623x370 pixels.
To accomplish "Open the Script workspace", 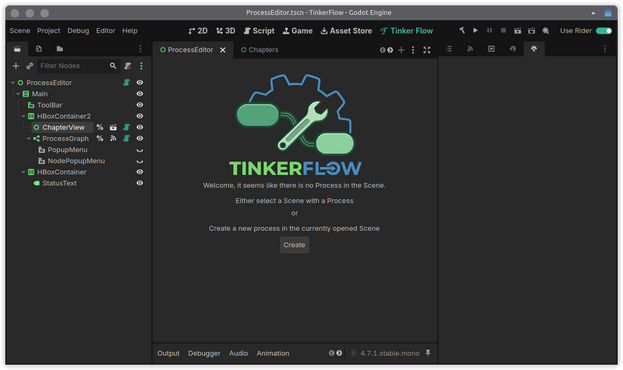I will coord(259,31).
